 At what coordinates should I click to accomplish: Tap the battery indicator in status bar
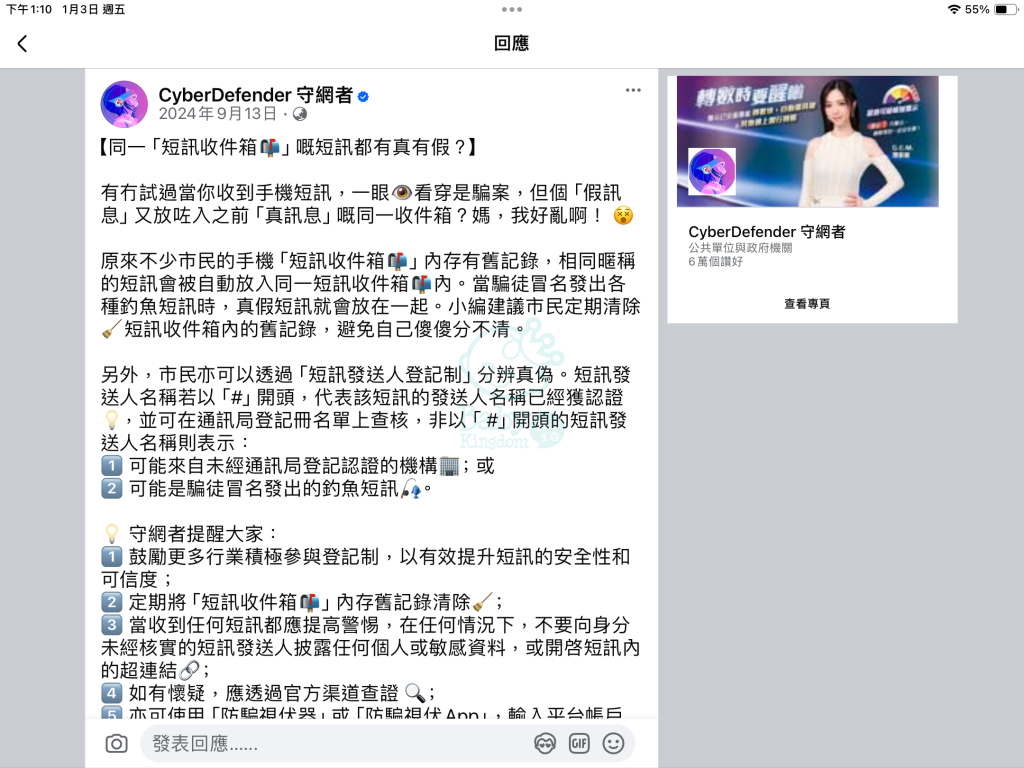1005,9
